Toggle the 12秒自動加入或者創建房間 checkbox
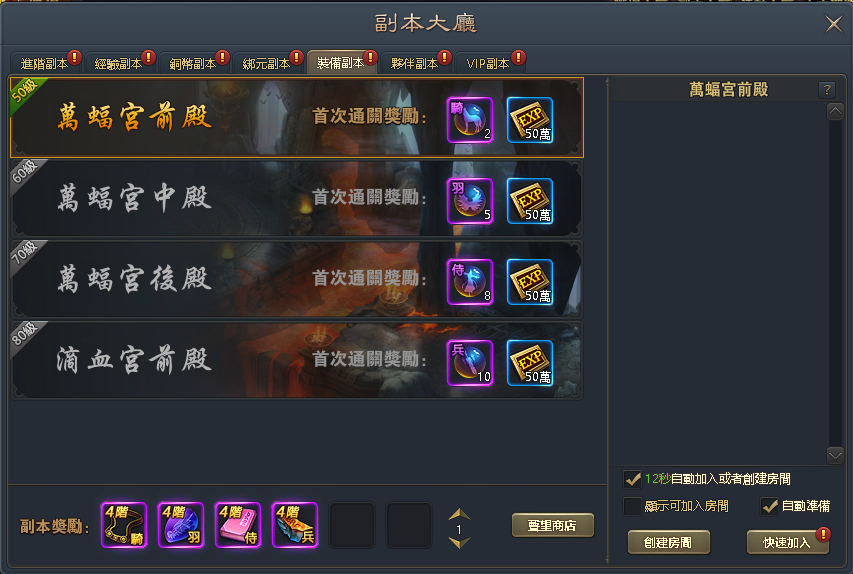 coord(632,479)
